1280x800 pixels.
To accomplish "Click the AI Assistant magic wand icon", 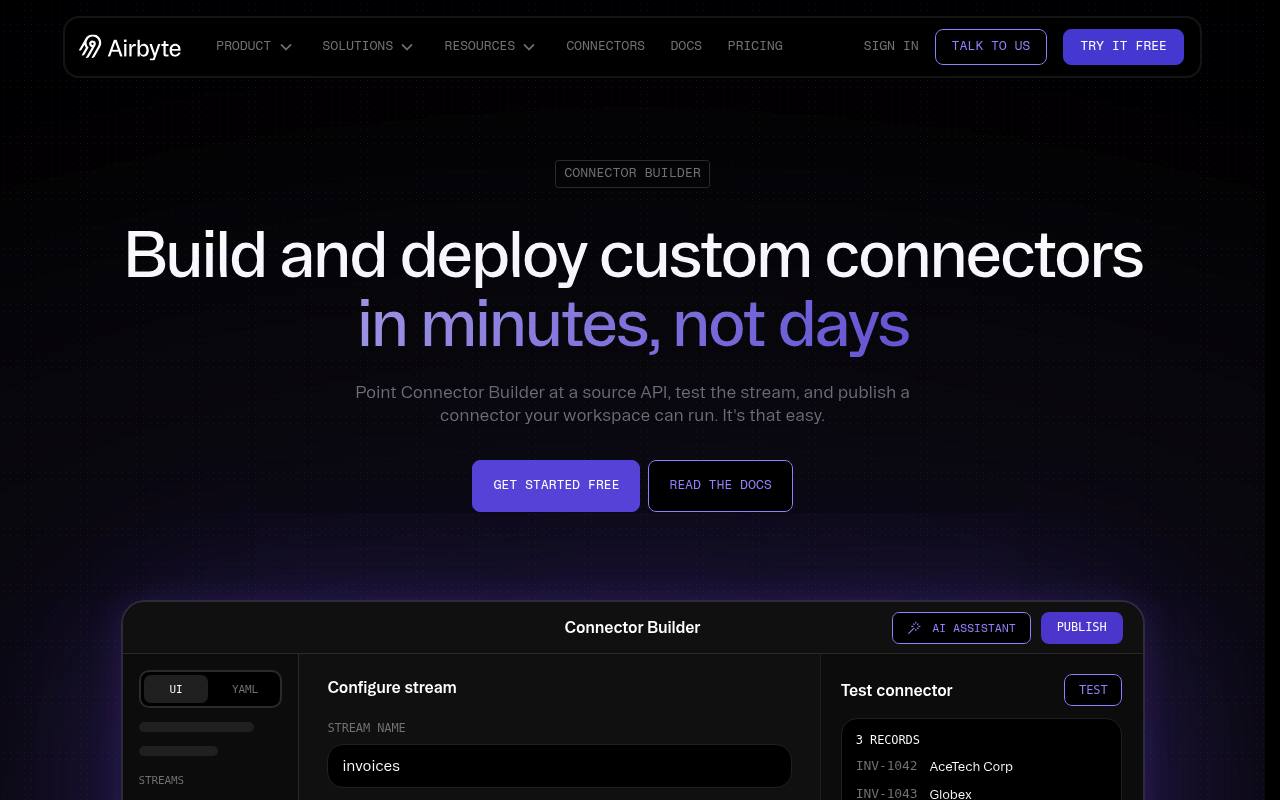I will [x=914, y=628].
